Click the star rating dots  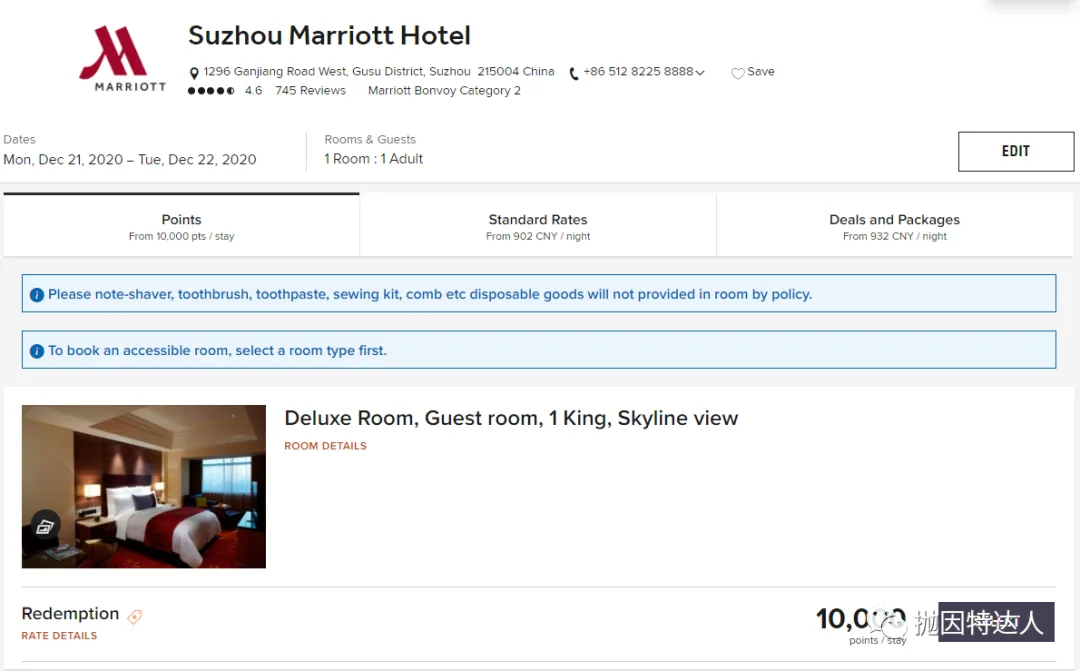(211, 91)
